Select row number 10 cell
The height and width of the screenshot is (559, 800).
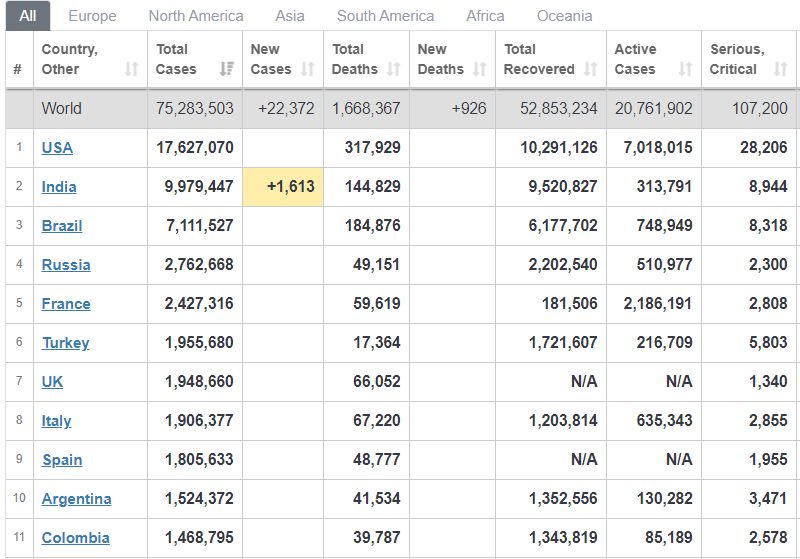tap(19, 498)
